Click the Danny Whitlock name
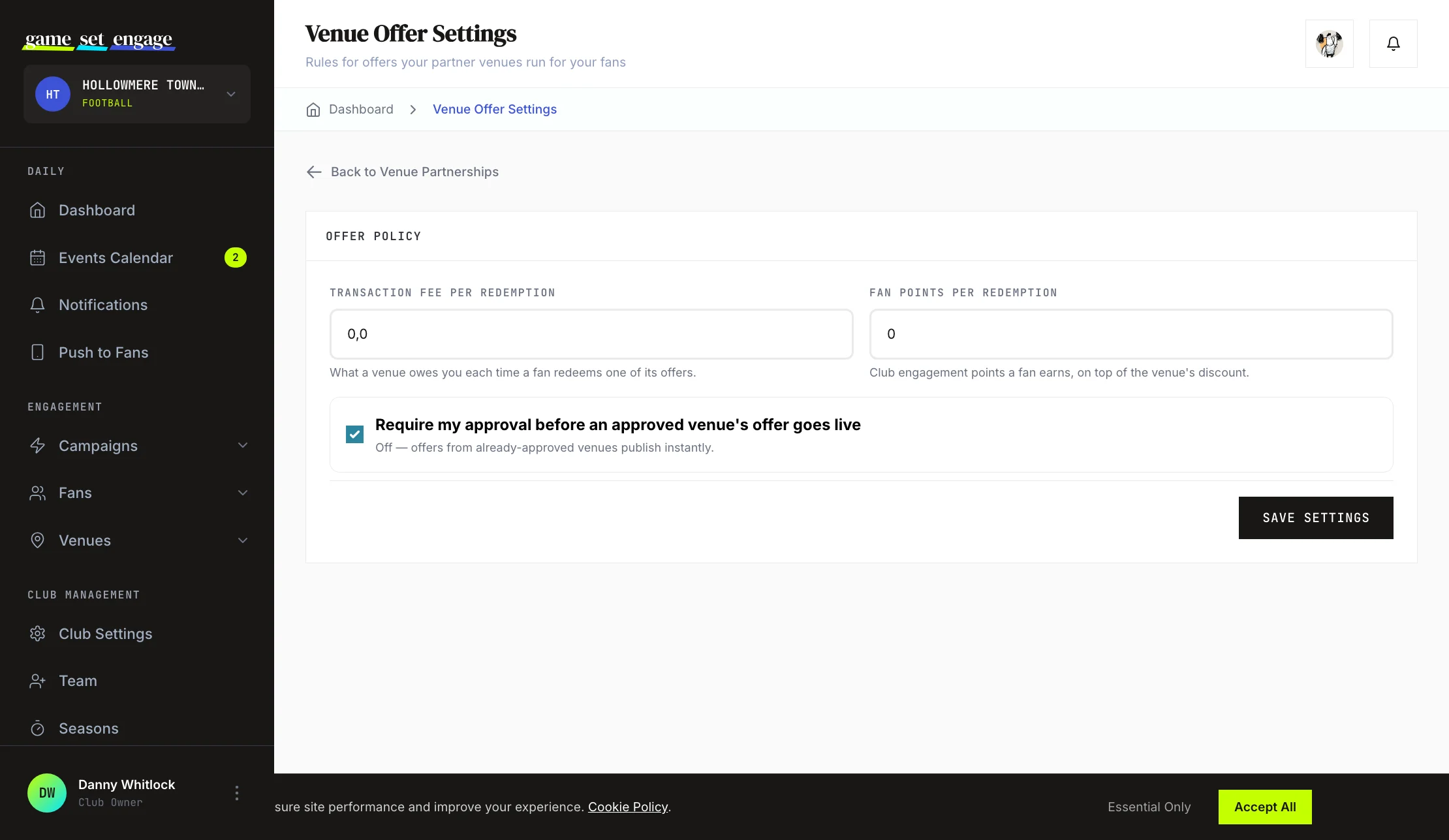 (127, 785)
